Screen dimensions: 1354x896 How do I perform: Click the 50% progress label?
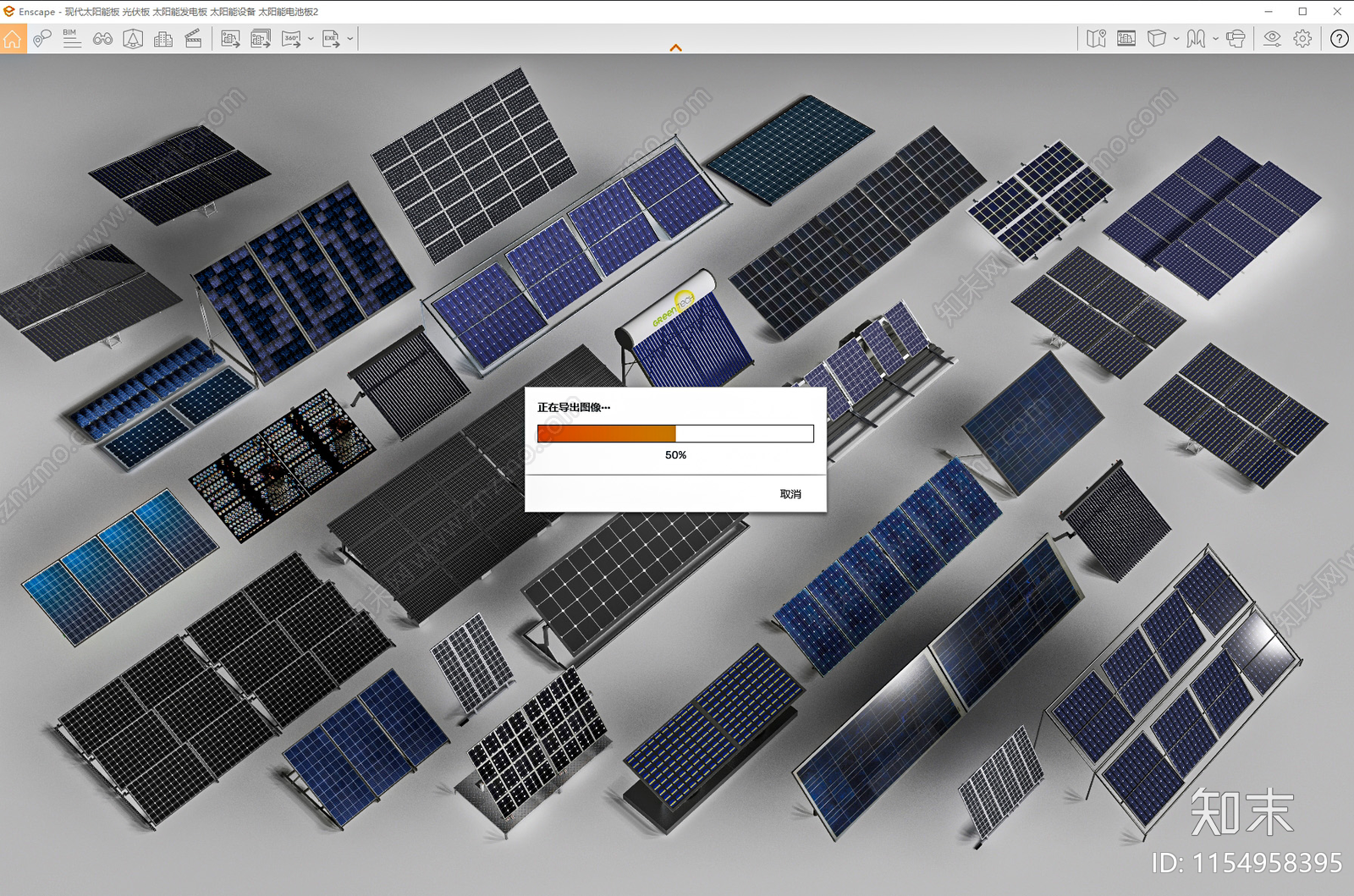(675, 455)
